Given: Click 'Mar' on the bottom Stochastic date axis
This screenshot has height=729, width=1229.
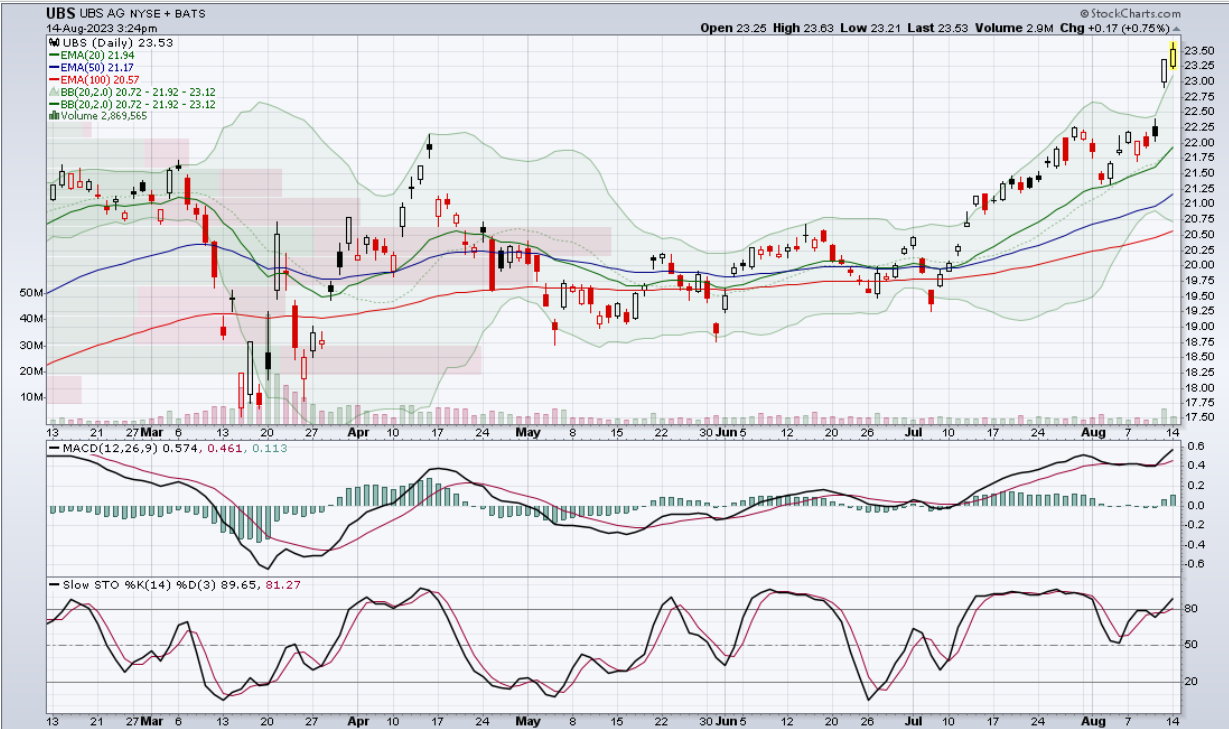Looking at the screenshot, I should pos(151,720).
